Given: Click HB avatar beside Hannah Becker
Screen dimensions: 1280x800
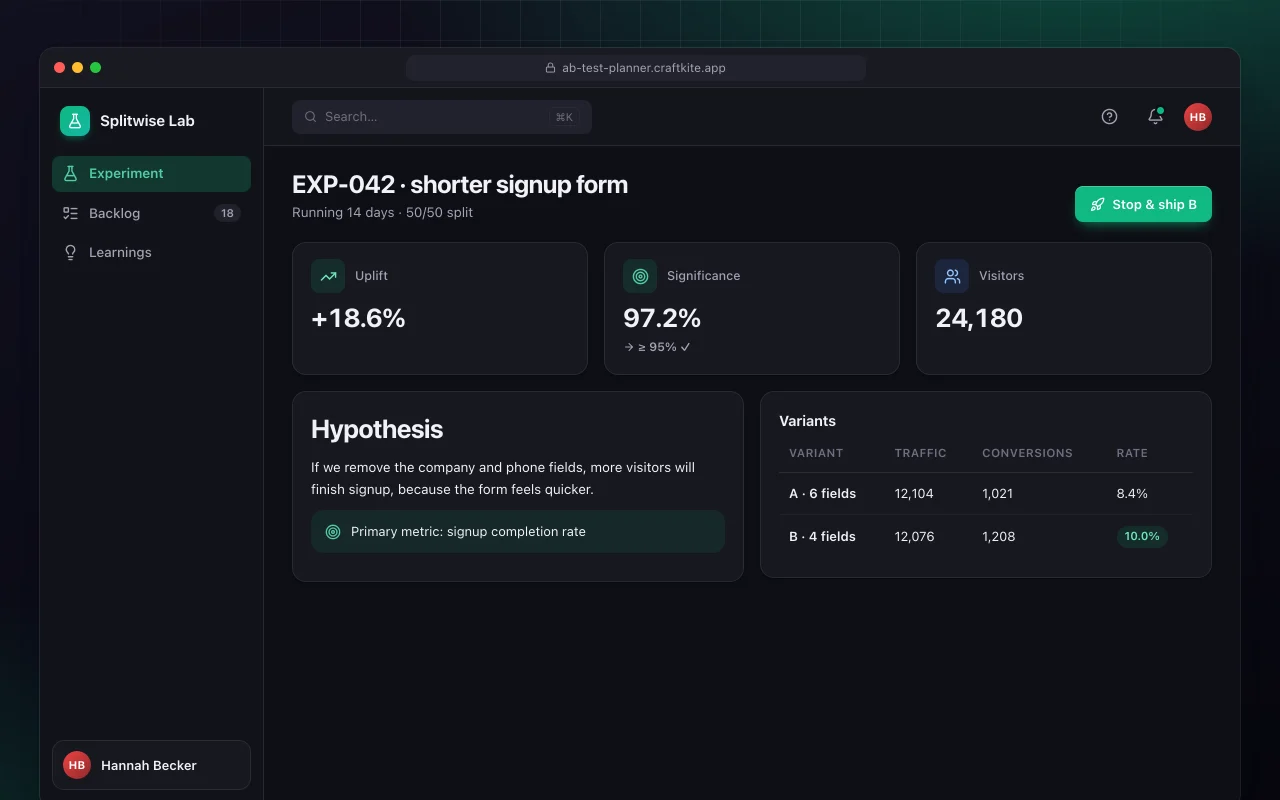Looking at the screenshot, I should [x=77, y=765].
